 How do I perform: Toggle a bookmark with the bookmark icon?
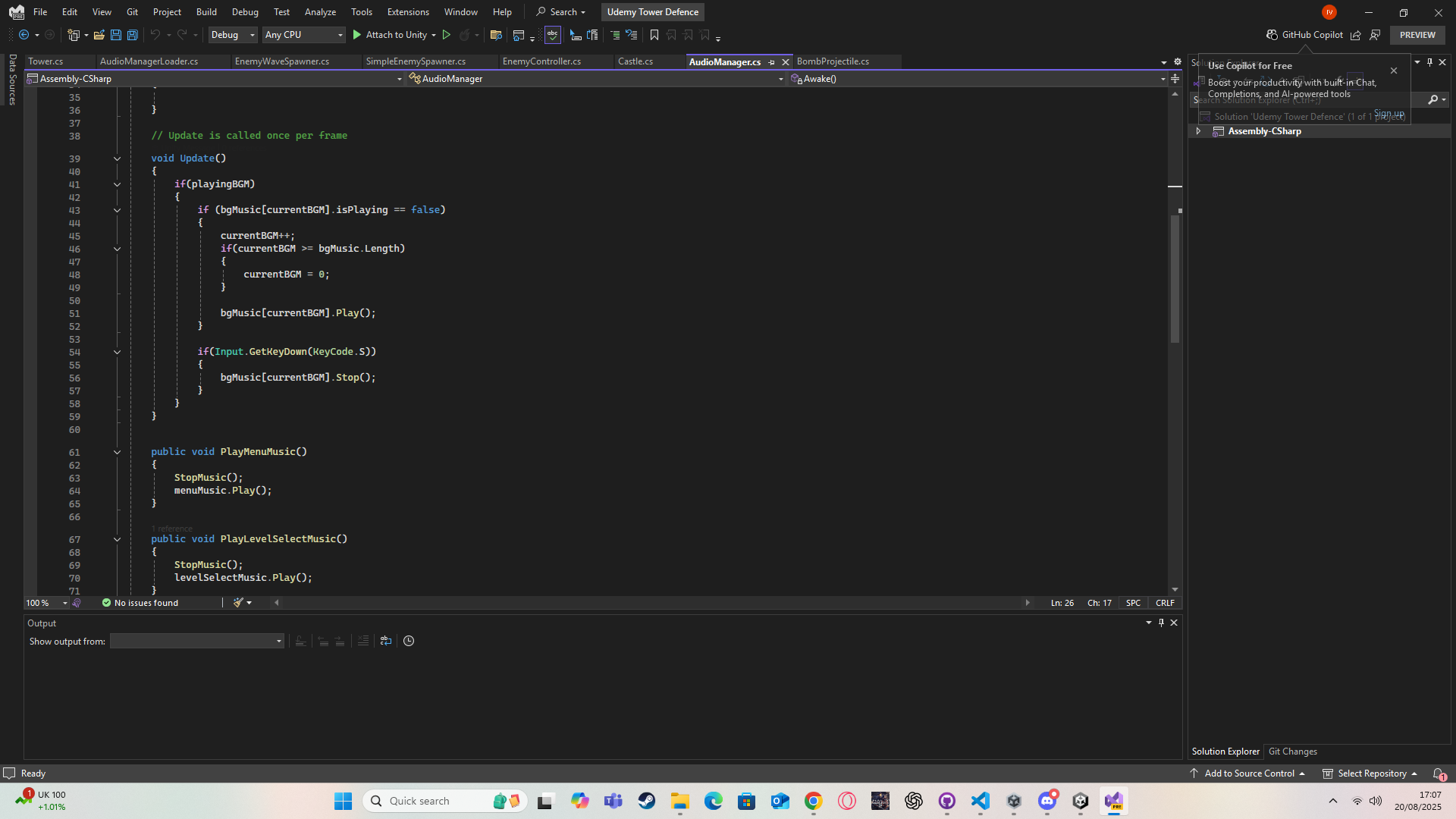tap(654, 35)
